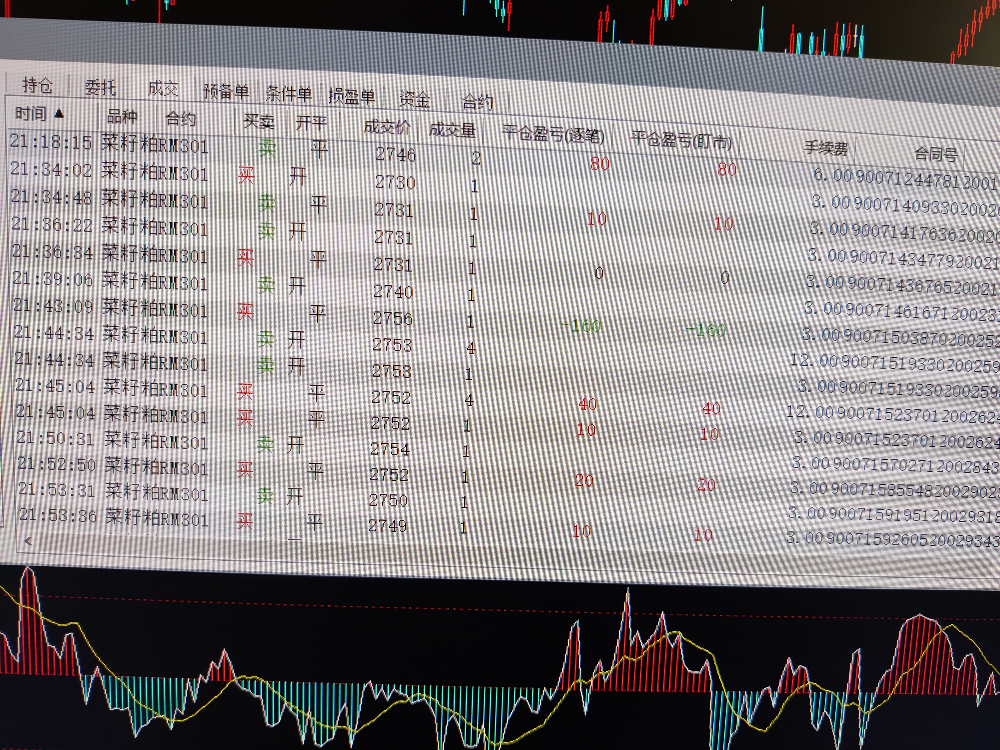Click the volume 2 in 21:18:15 row
The image size is (1000, 750).
pyautogui.click(x=476, y=158)
